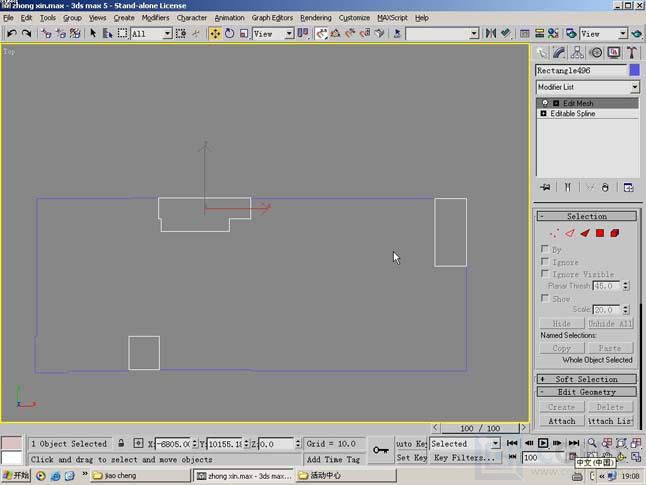Screen dimensions: 646x485
Task: Click the Windows Start button on taskbar
Action: [16, 476]
